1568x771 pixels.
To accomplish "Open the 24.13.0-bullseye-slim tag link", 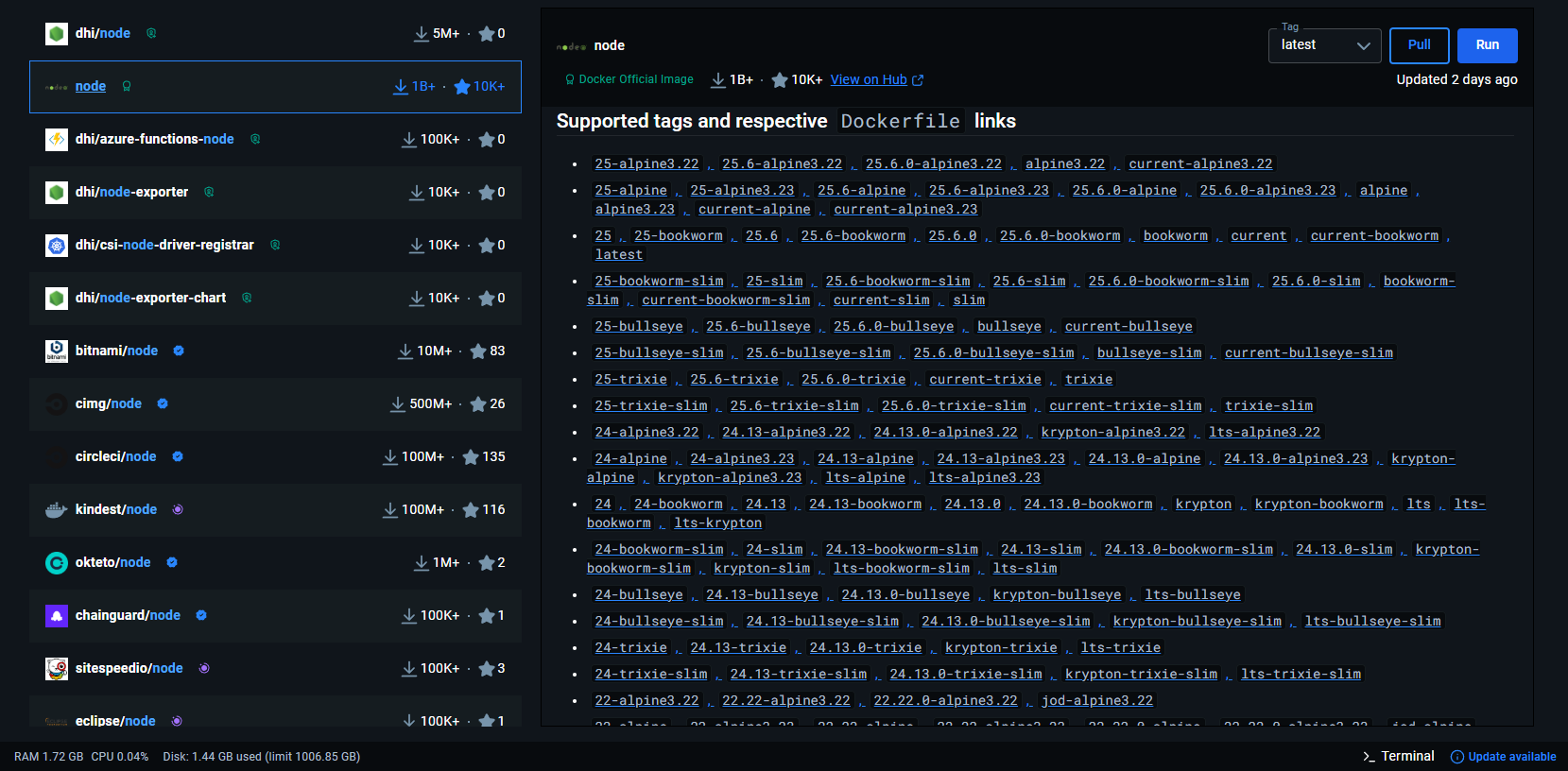I will [x=1006, y=621].
